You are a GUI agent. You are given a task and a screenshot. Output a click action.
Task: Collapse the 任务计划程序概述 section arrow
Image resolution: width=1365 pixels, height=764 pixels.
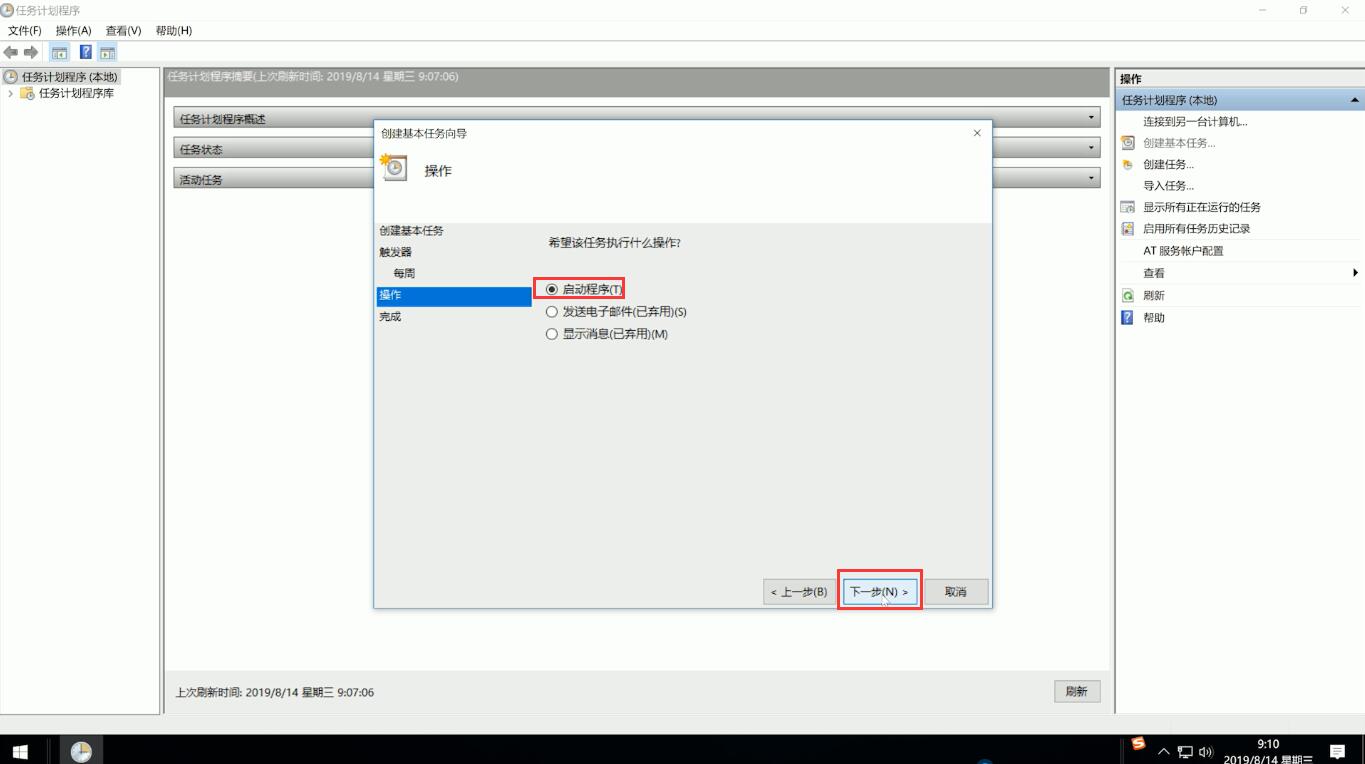tap(1091, 118)
